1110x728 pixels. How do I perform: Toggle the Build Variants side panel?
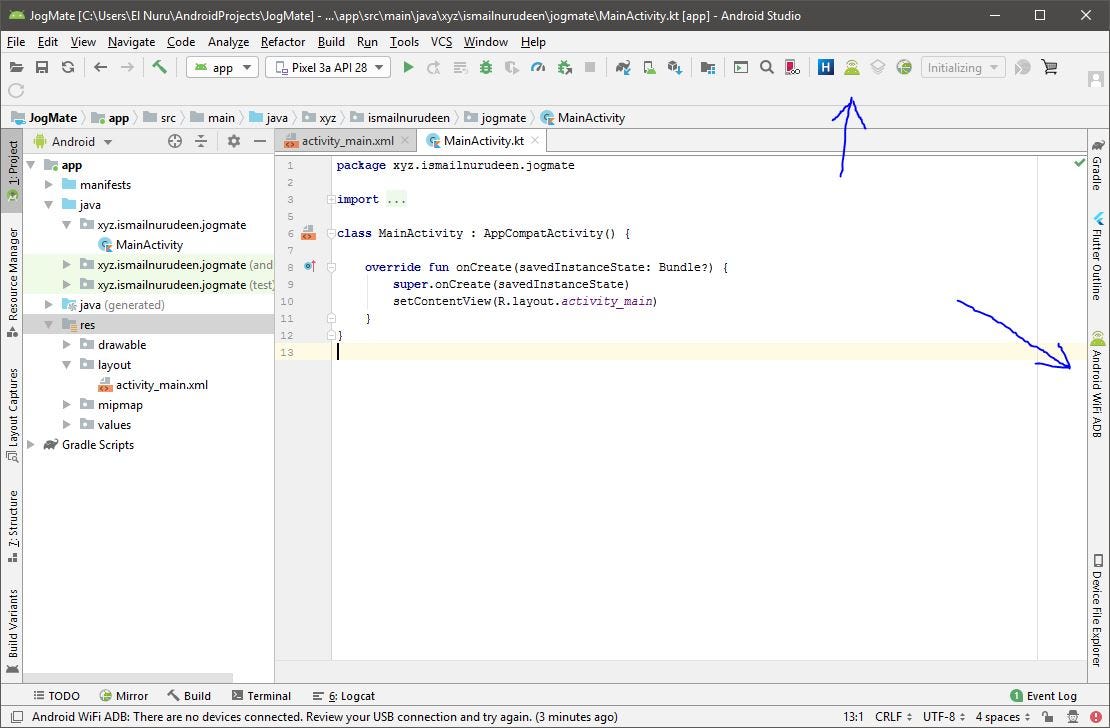[x=13, y=630]
